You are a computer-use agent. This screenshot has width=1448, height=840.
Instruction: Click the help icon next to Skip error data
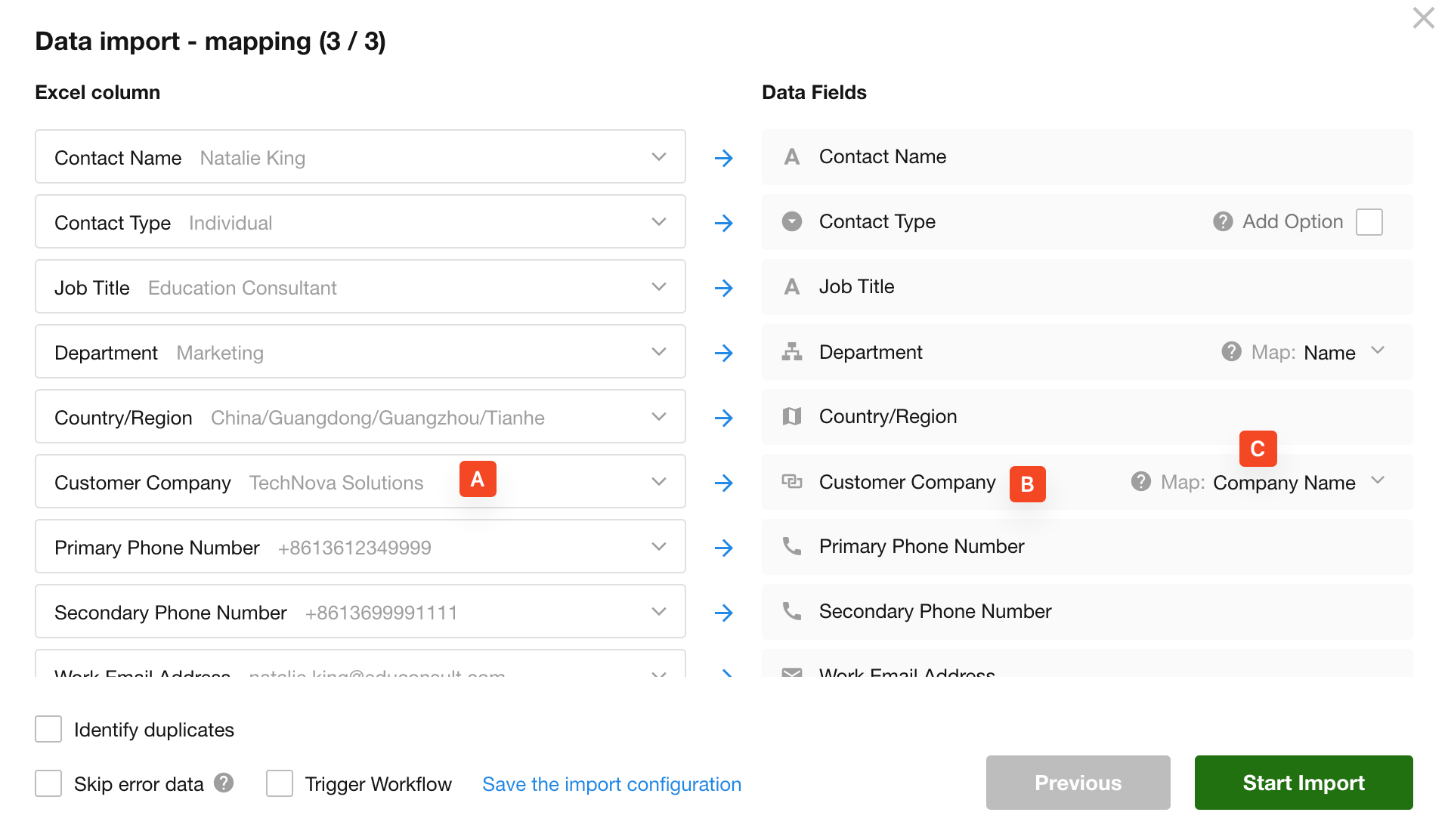[x=224, y=783]
